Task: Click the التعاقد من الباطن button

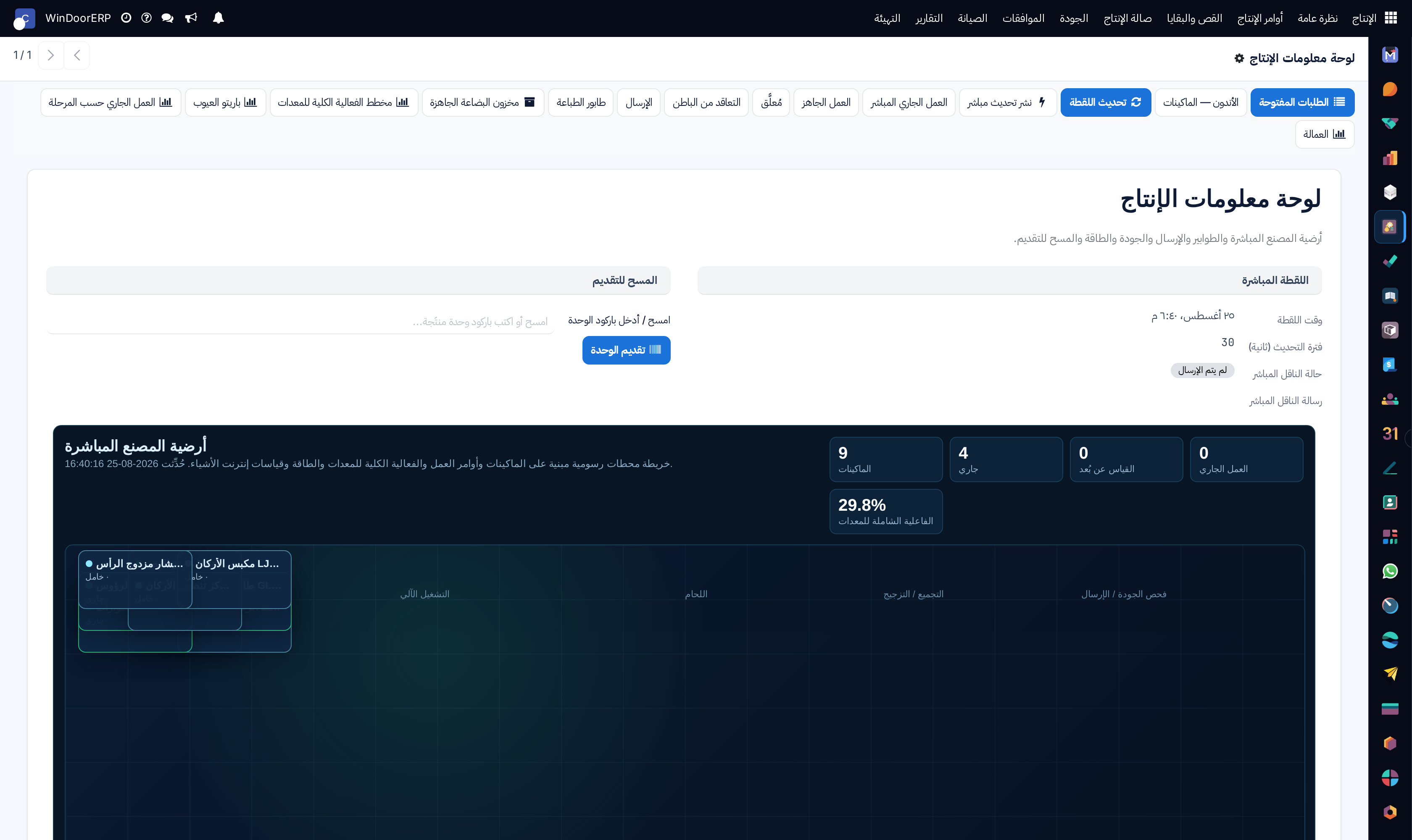Action: click(706, 102)
